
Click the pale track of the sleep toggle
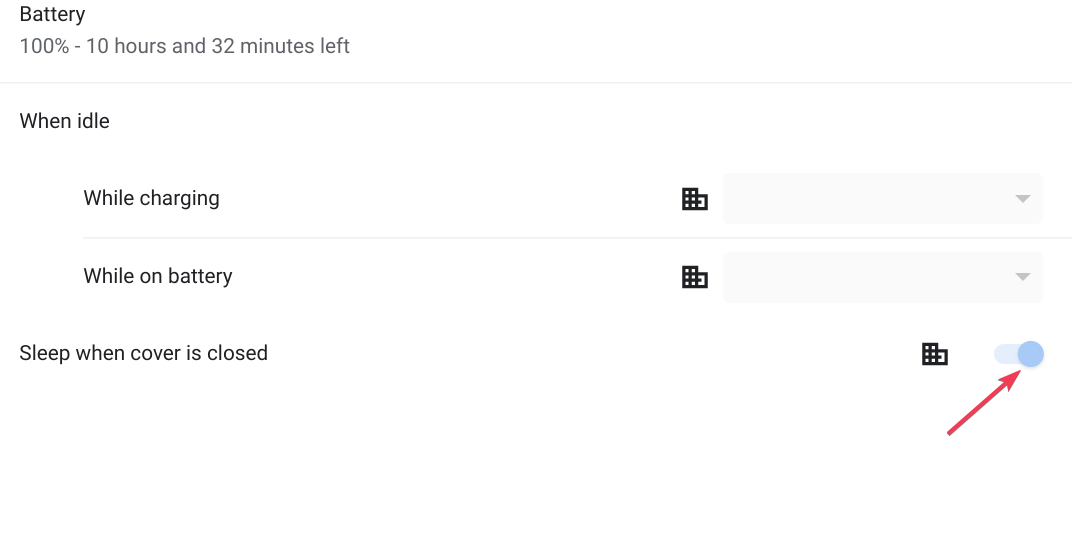(1003, 354)
